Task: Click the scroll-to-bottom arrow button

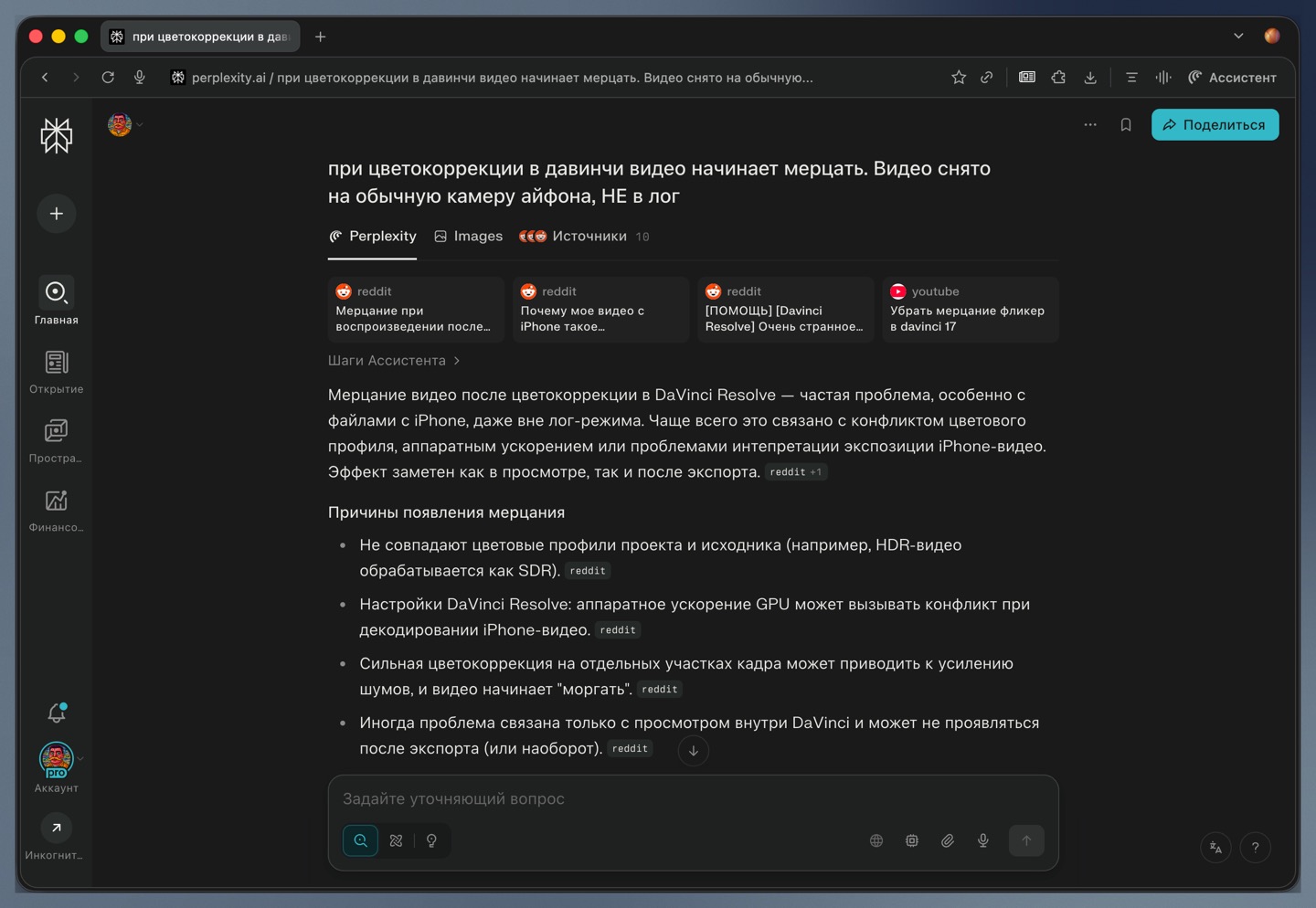Action: coord(694,751)
